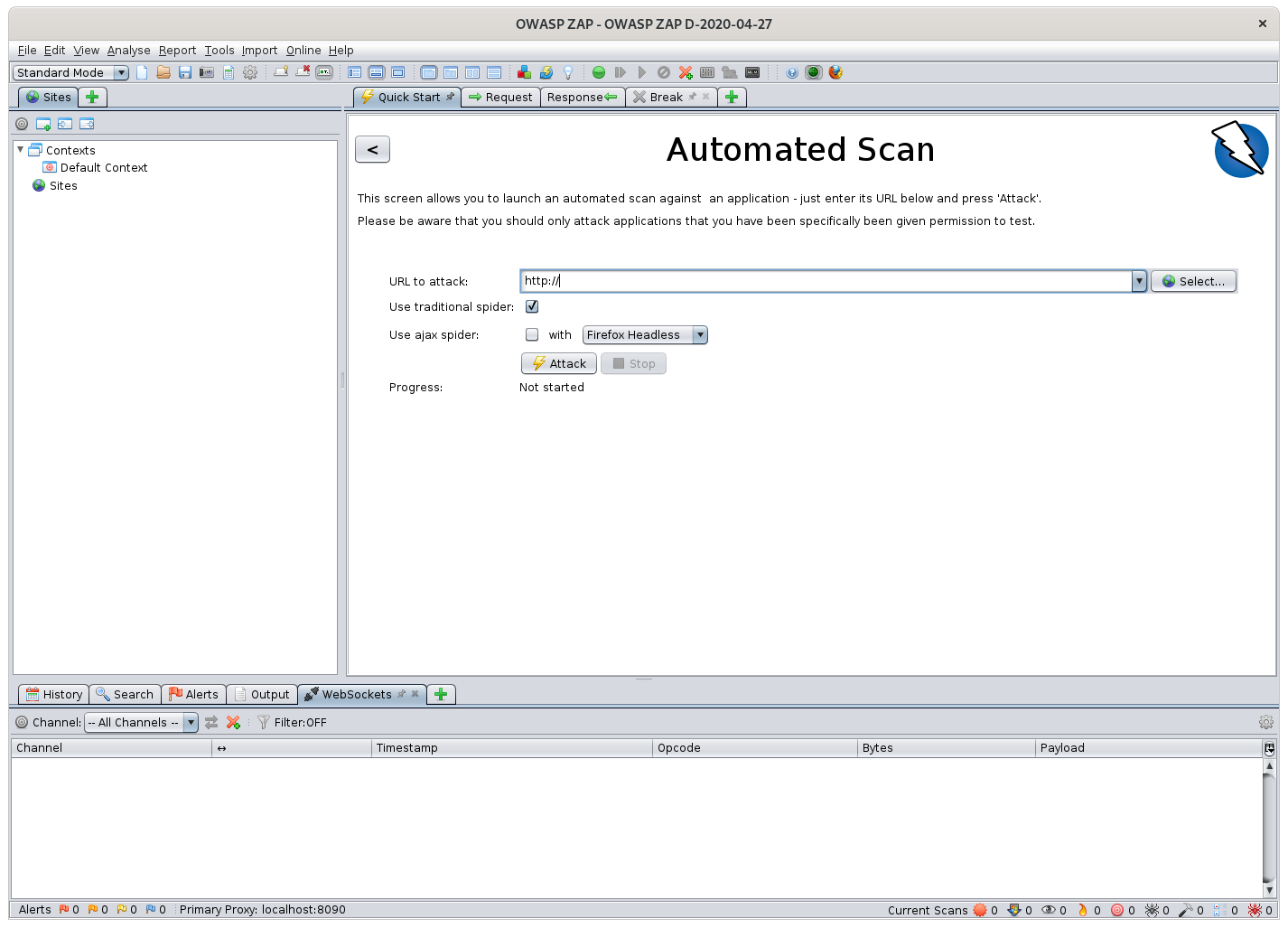
Task: Click the Persist Session disk icon
Action: coord(185,72)
